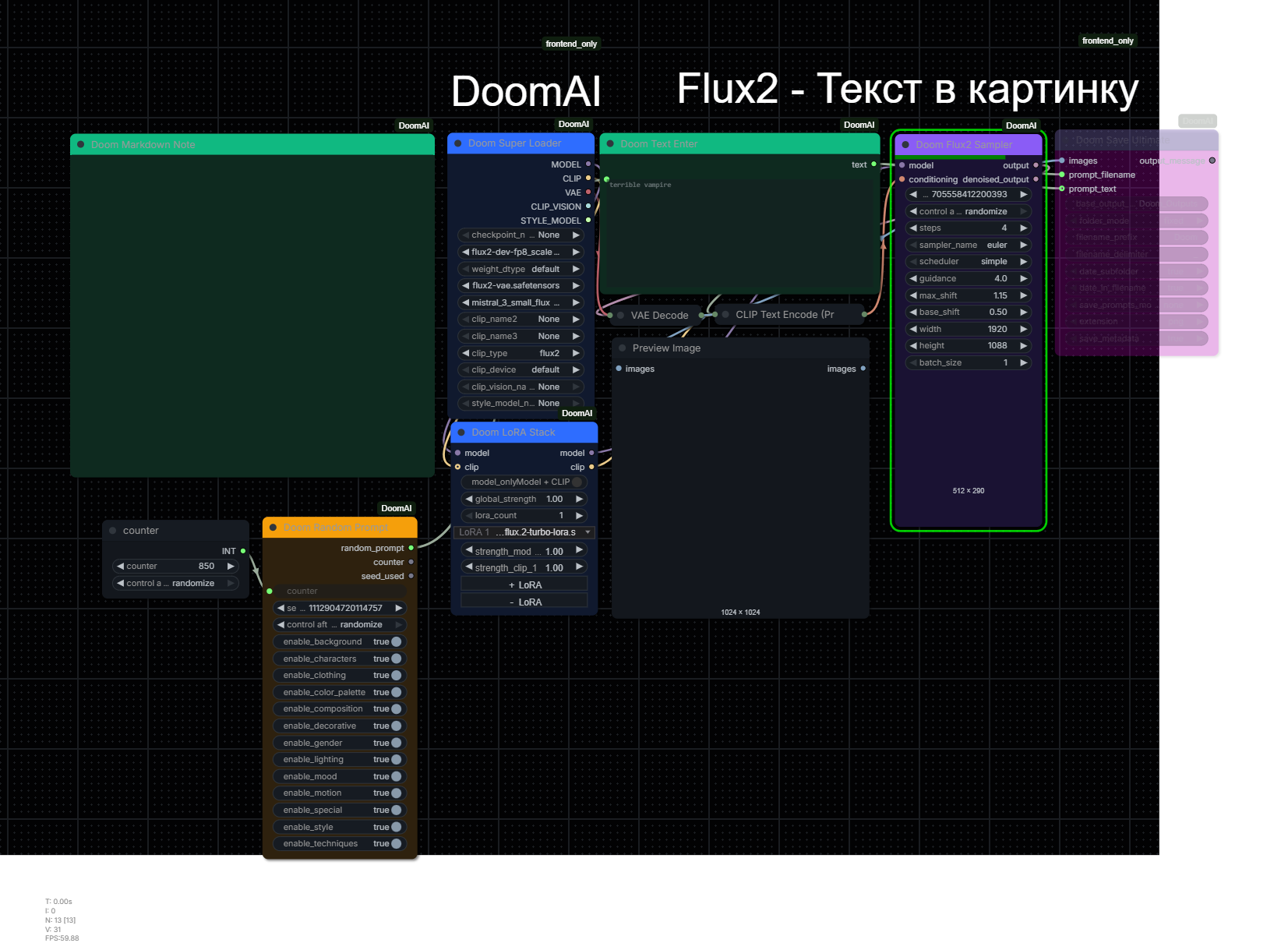This screenshot has height=950, width=1288.
Task: Toggle enable_color_palette switch
Action: pyautogui.click(x=397, y=693)
